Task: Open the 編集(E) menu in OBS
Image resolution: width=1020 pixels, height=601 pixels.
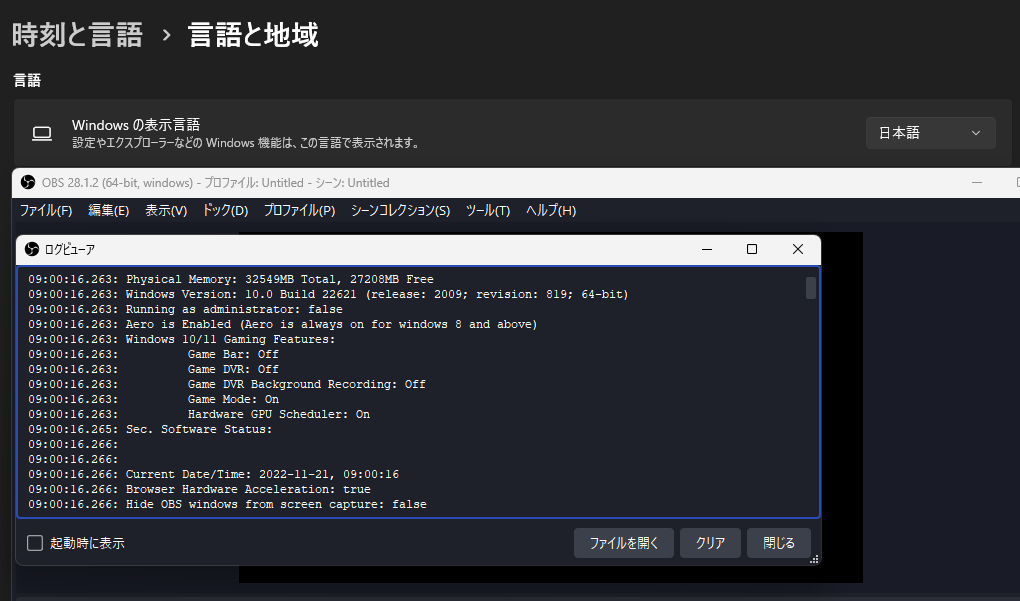Action: coord(109,211)
